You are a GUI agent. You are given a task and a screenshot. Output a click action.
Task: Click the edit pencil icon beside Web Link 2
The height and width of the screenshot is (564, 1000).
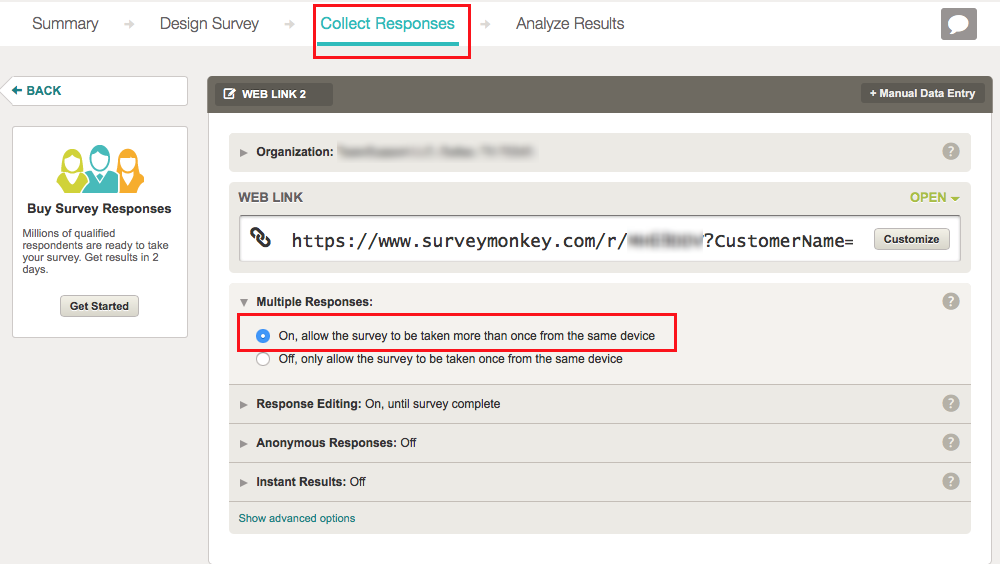pos(230,94)
